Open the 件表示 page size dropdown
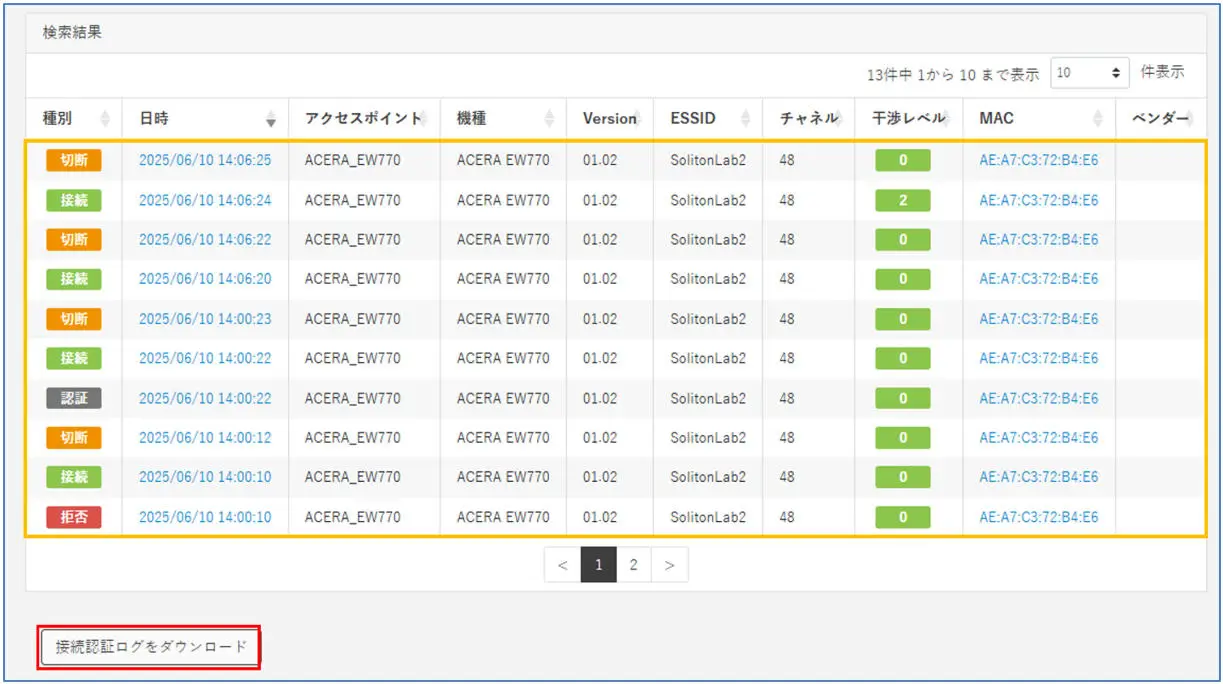Image resolution: width=1223 pixels, height=684 pixels. coord(1090,73)
